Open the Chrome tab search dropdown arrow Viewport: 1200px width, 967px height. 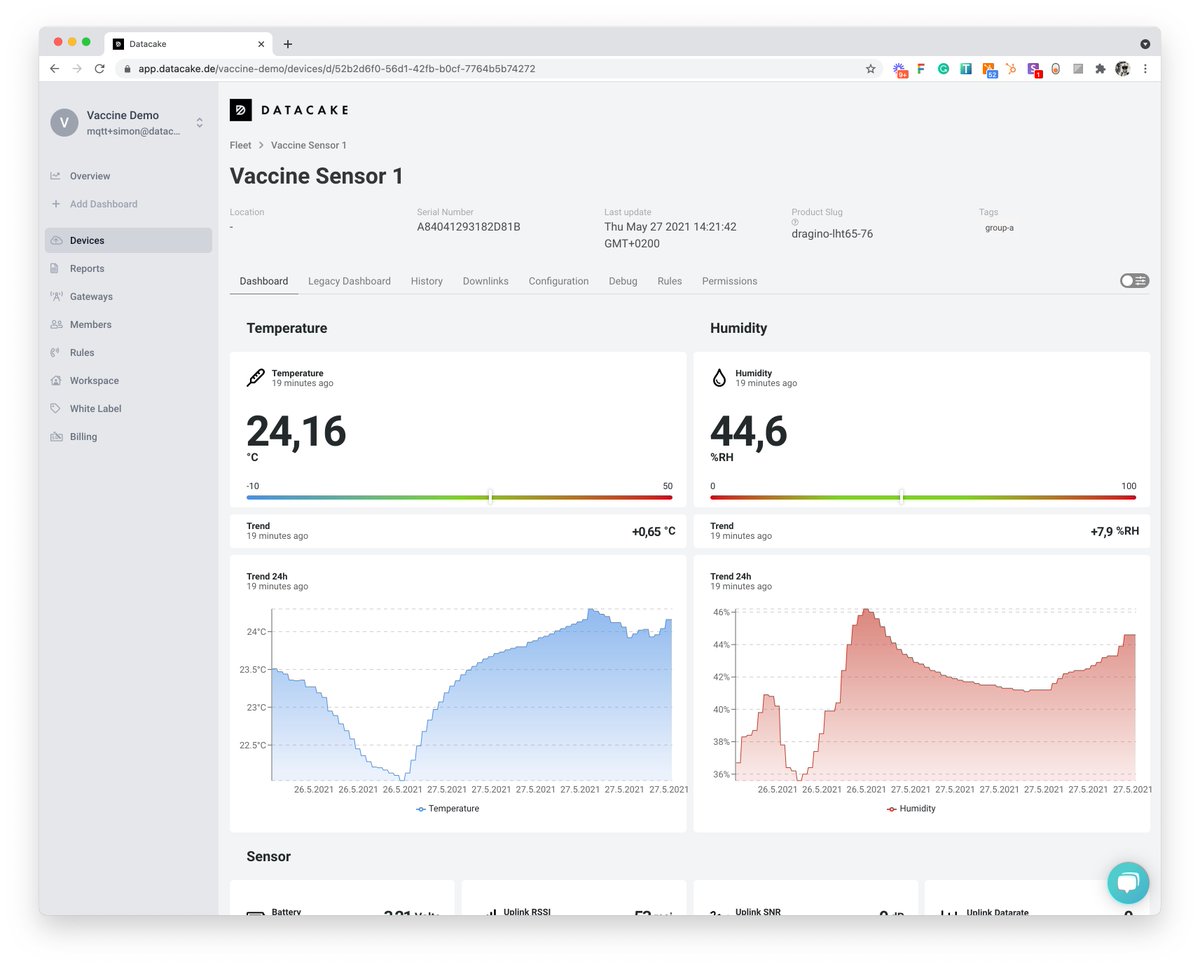point(1145,44)
